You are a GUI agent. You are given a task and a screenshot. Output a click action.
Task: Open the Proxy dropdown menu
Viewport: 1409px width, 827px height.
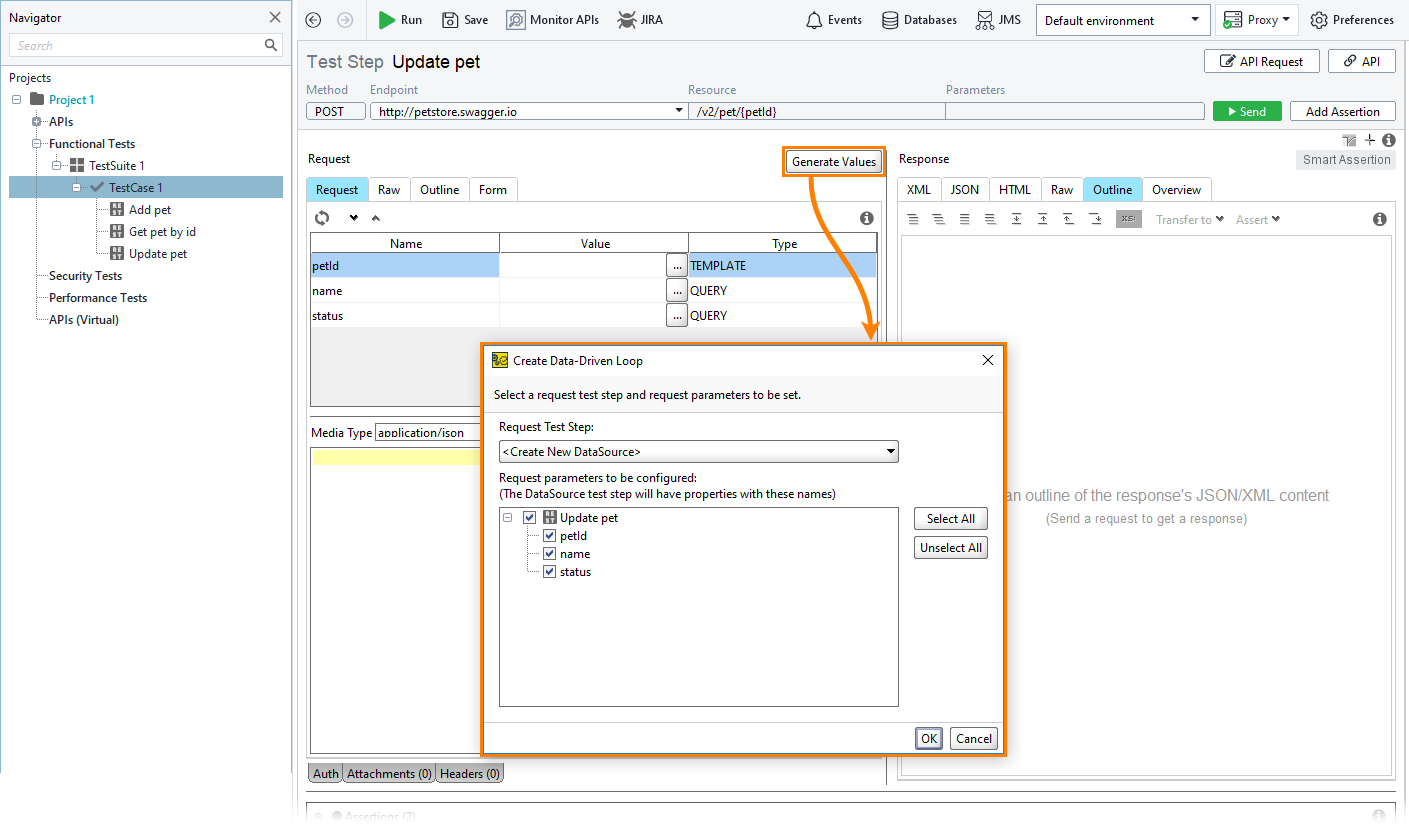click(x=1256, y=20)
